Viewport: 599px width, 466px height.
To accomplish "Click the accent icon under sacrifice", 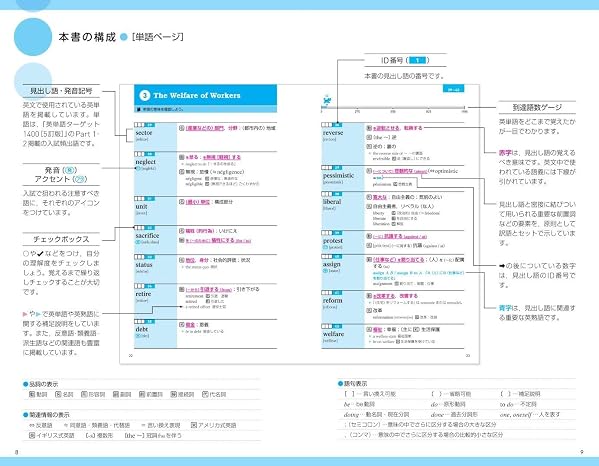I will tap(138, 242).
